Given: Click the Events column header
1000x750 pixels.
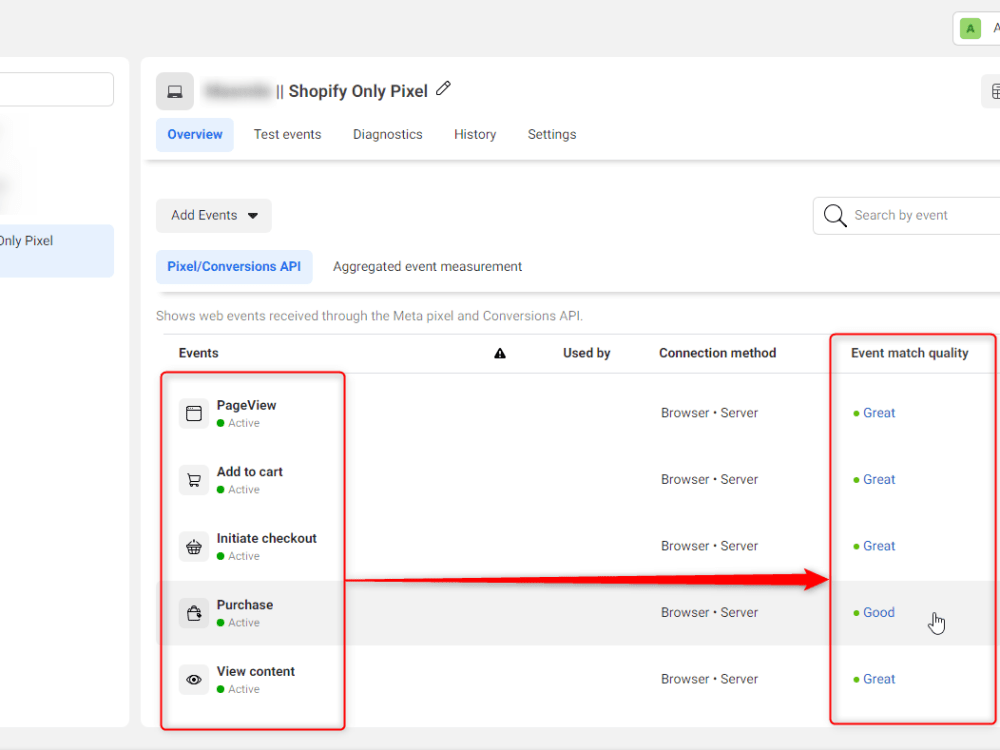Looking at the screenshot, I should 198,353.
